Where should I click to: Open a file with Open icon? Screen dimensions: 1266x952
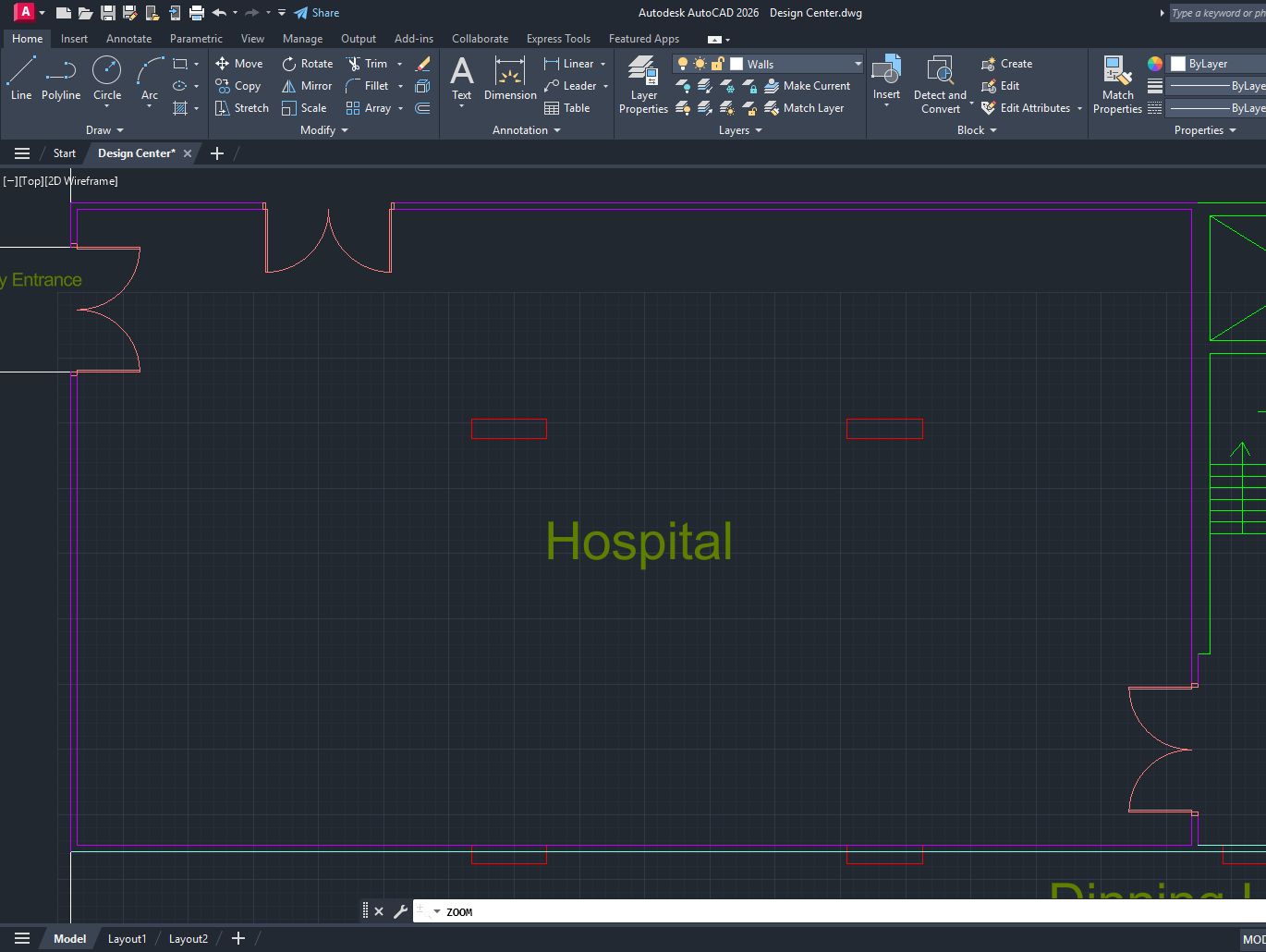85,13
